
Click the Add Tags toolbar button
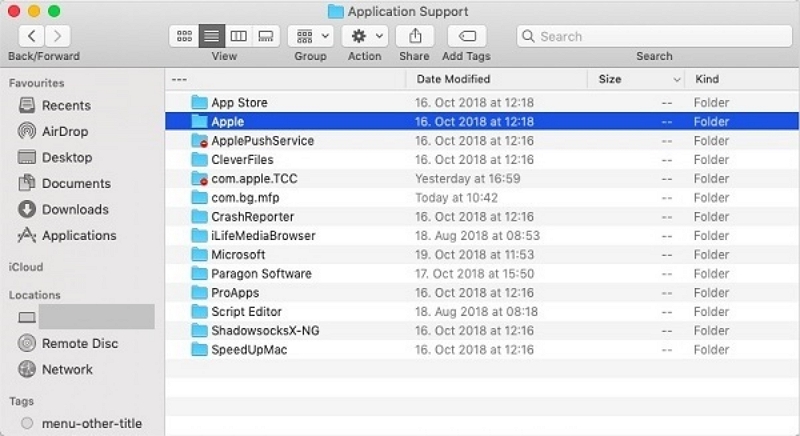(x=467, y=36)
